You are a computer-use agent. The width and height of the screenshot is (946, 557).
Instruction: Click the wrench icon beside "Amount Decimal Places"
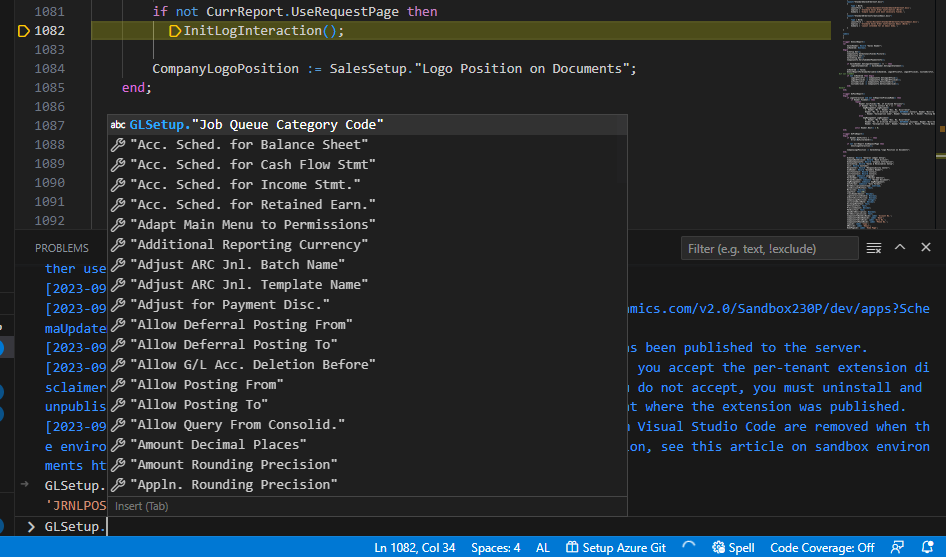118,444
